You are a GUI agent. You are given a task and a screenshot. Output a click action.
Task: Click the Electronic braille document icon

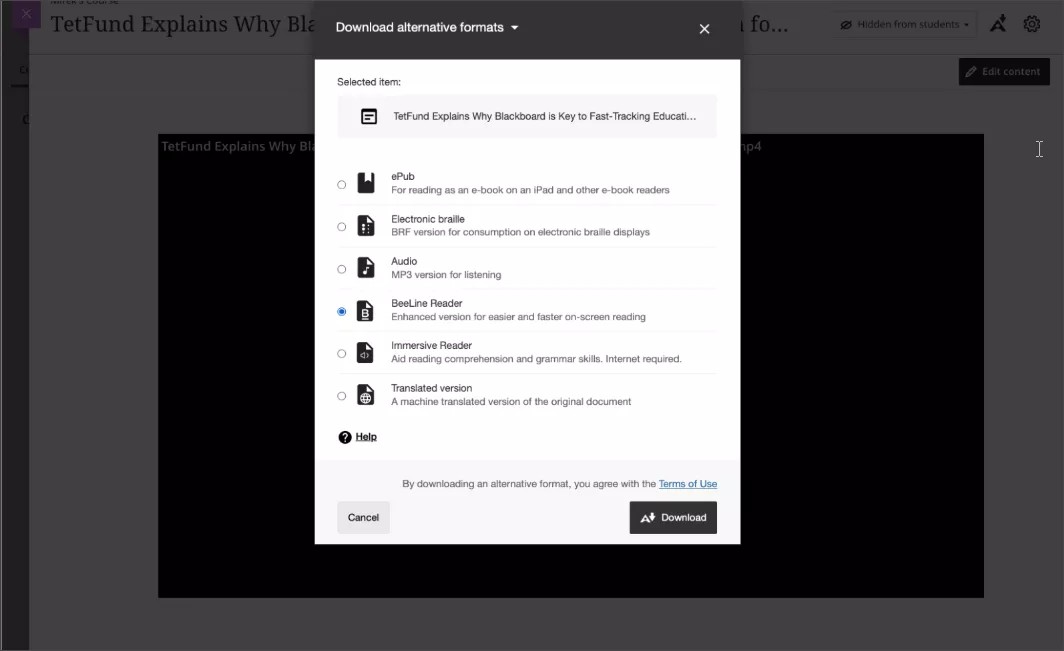click(366, 226)
